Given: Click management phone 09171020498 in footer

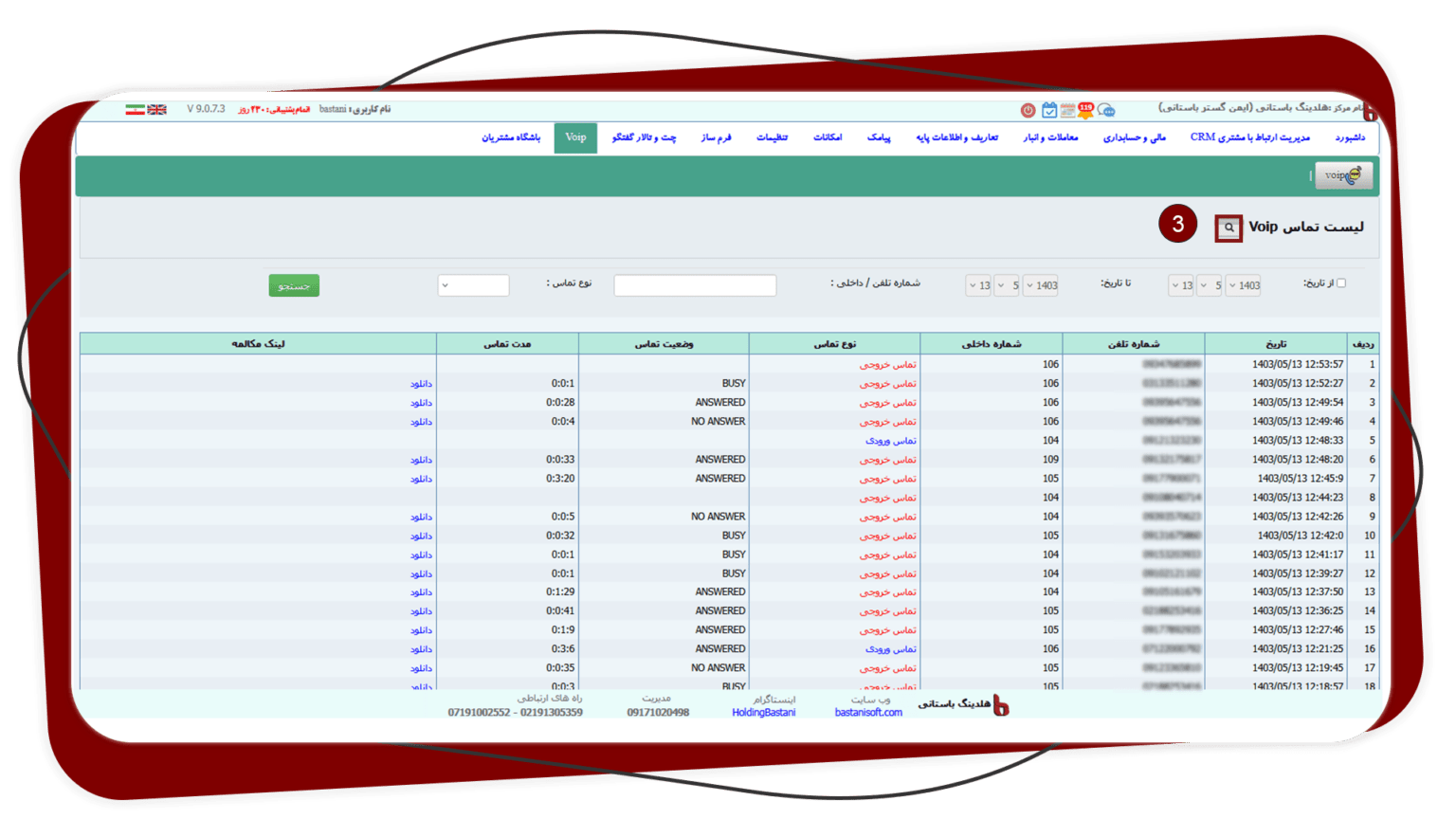Looking at the screenshot, I should 658,713.
